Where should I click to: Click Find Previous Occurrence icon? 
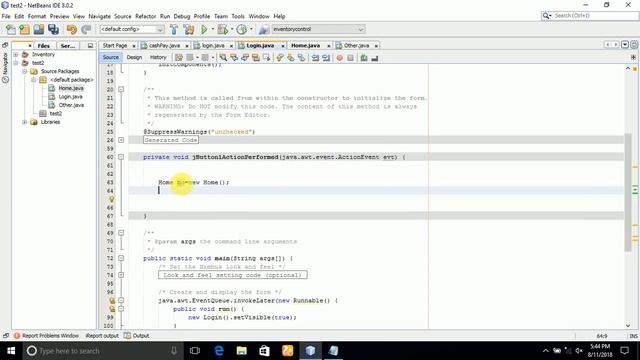[234, 58]
